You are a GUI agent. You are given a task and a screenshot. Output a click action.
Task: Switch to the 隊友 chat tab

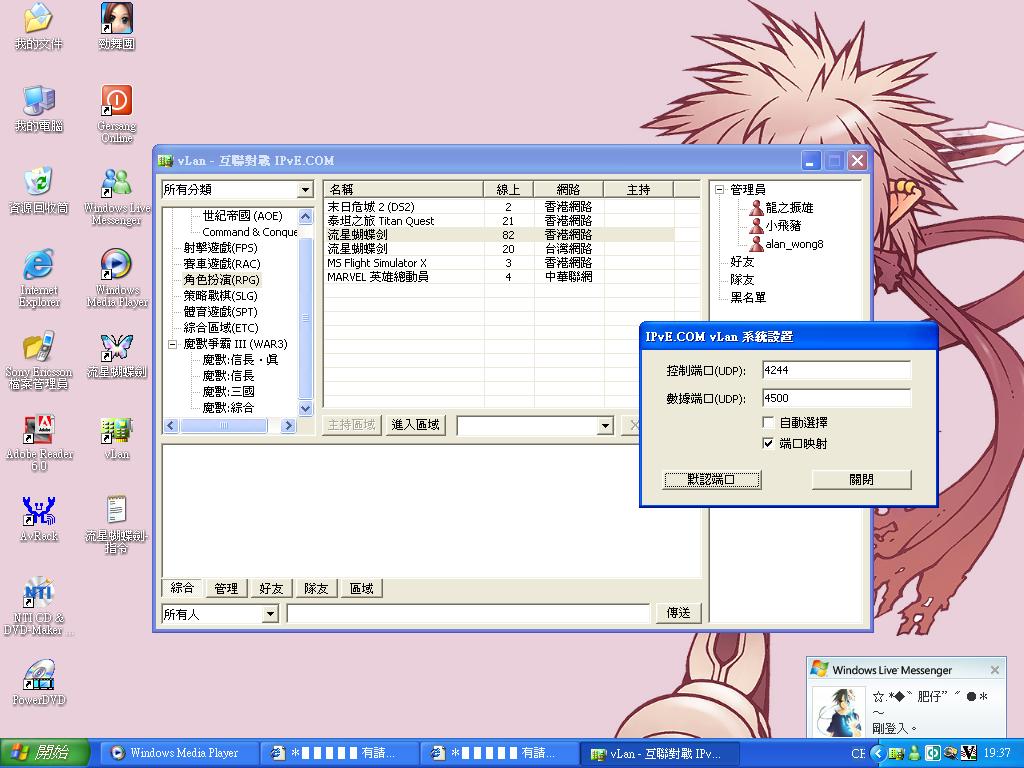coord(316,588)
